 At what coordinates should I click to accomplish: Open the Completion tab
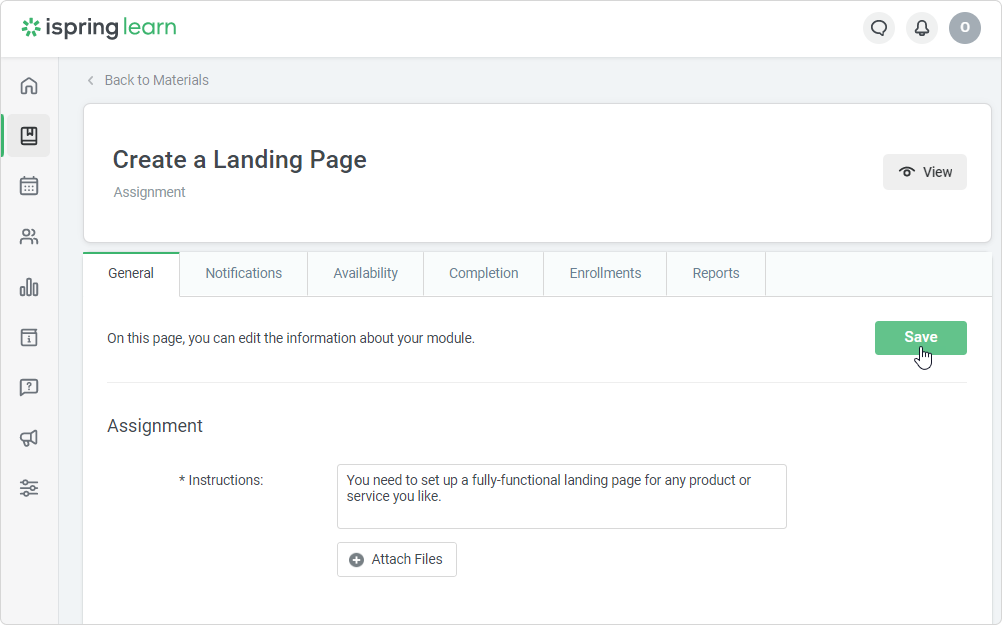(x=483, y=273)
